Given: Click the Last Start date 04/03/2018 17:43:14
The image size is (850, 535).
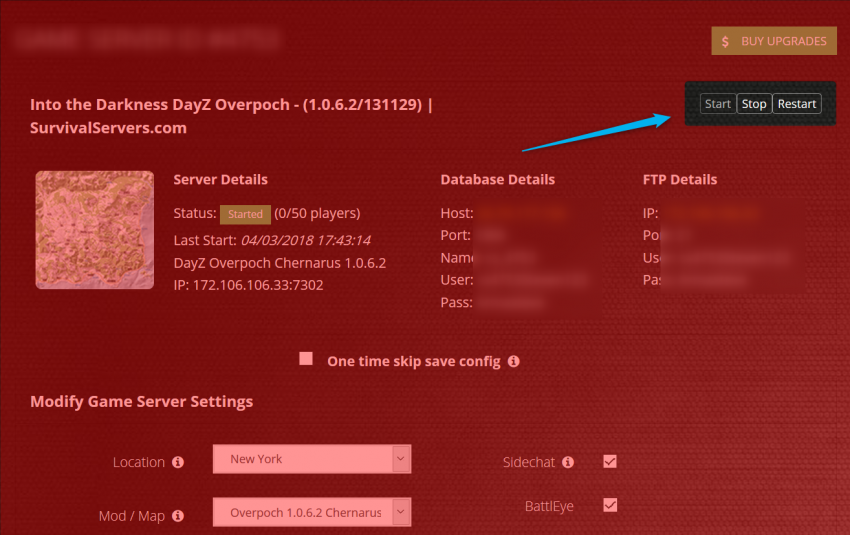Looking at the screenshot, I should pos(306,241).
